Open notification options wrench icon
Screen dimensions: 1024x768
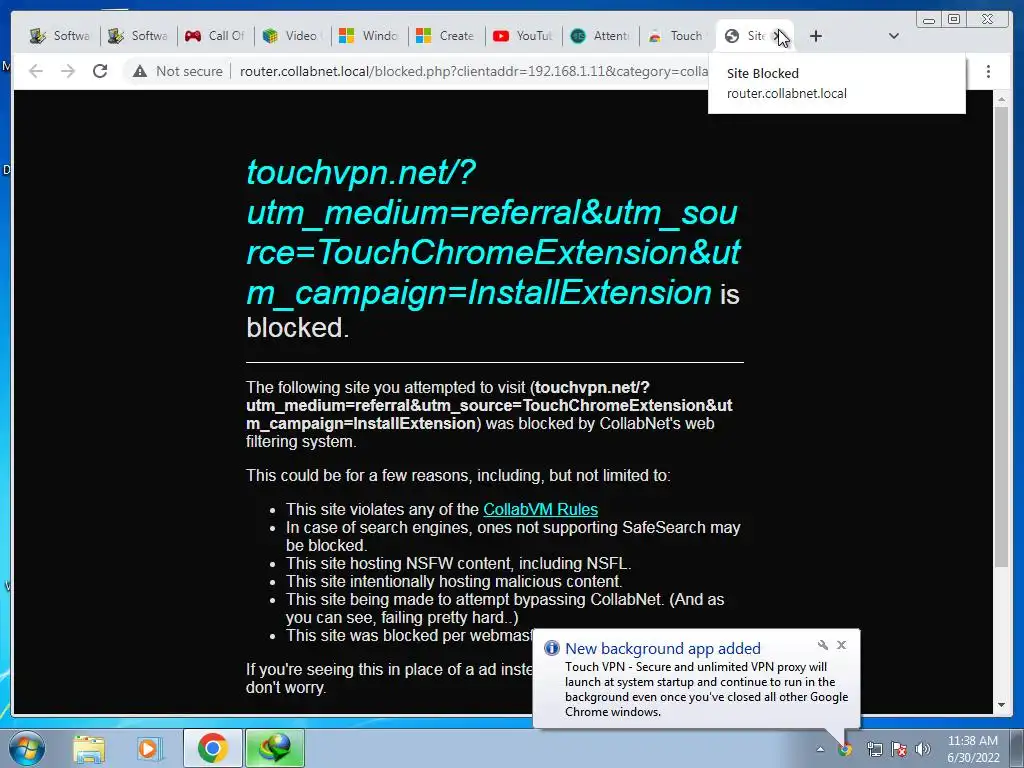[823, 645]
